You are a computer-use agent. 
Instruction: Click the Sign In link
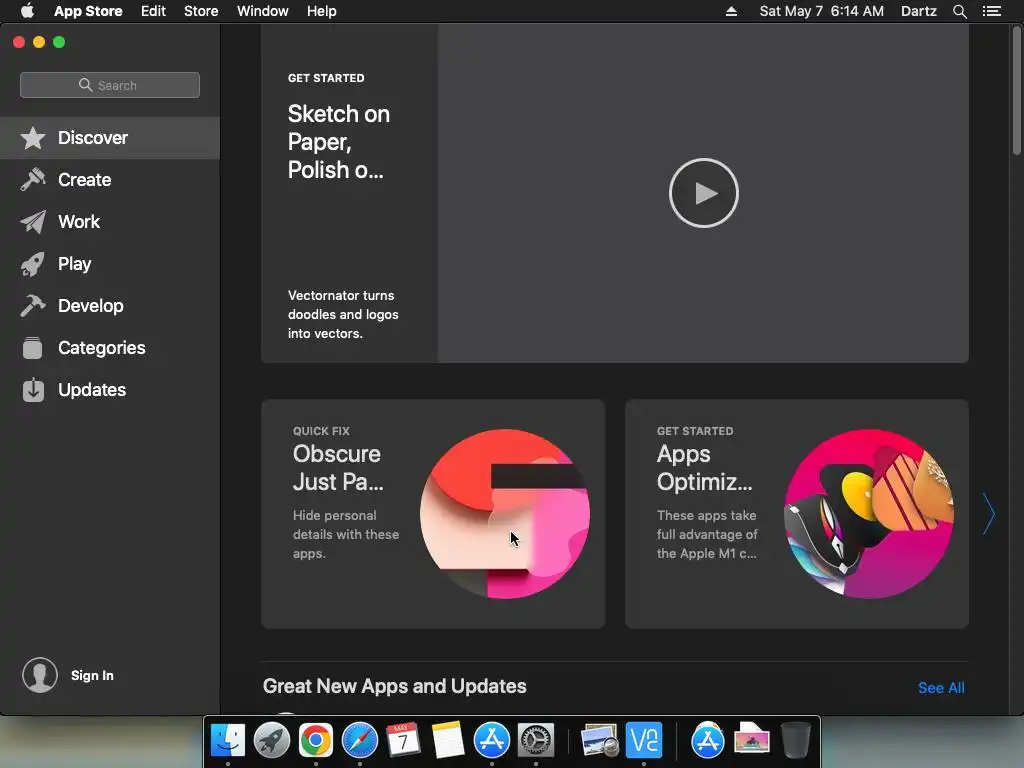point(92,675)
